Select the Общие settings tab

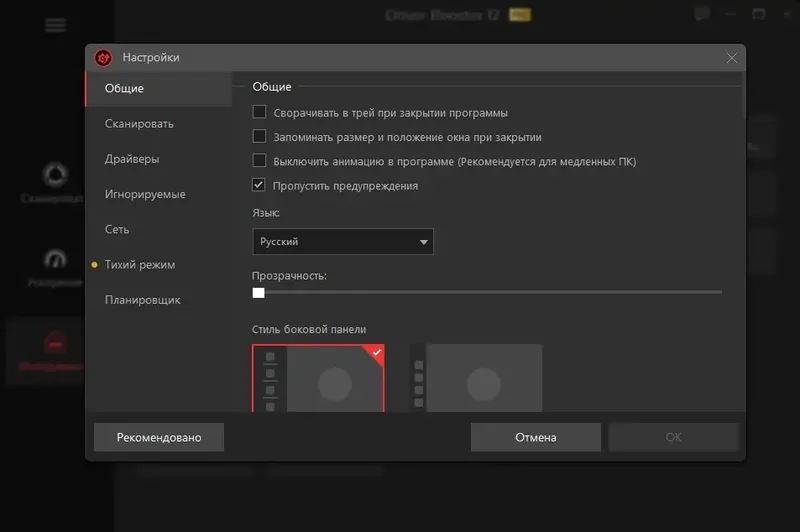(159, 89)
